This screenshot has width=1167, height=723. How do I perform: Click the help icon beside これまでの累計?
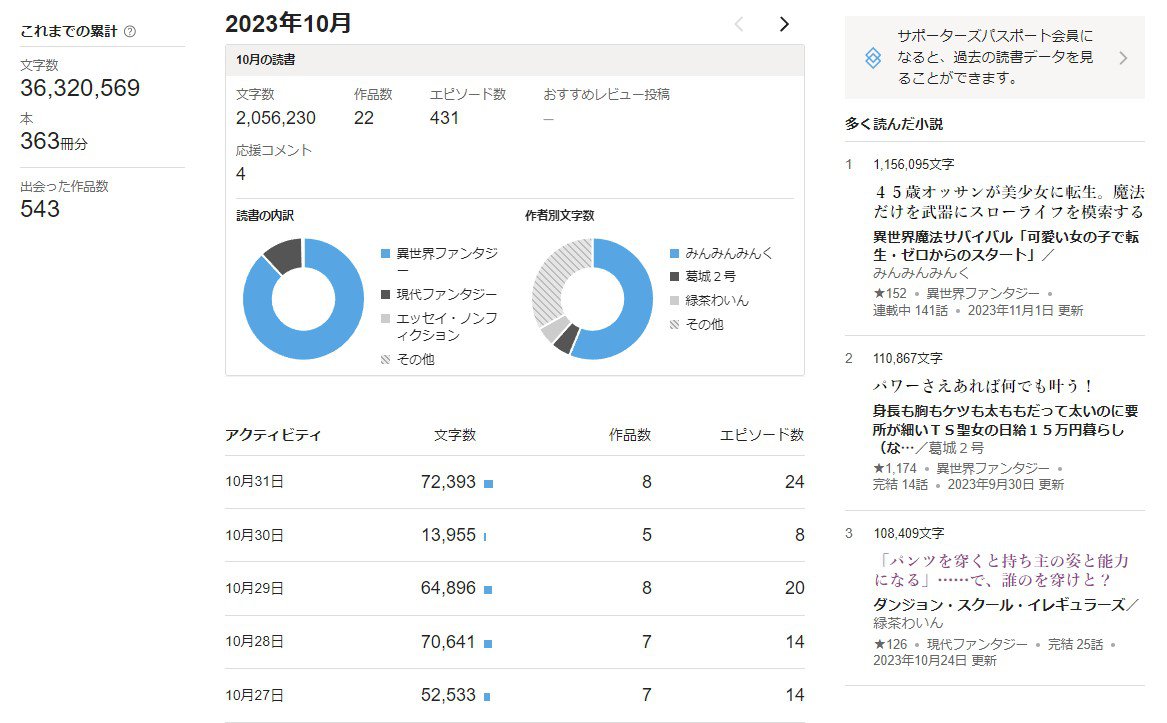(x=130, y=31)
